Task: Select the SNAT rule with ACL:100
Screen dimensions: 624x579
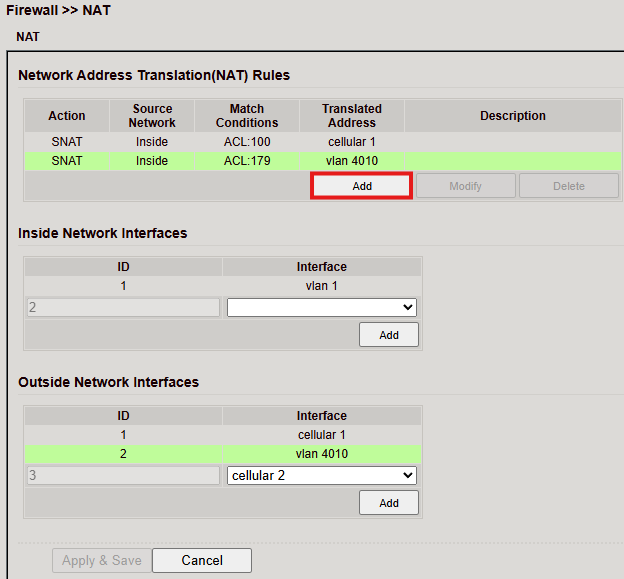Action: [246, 142]
